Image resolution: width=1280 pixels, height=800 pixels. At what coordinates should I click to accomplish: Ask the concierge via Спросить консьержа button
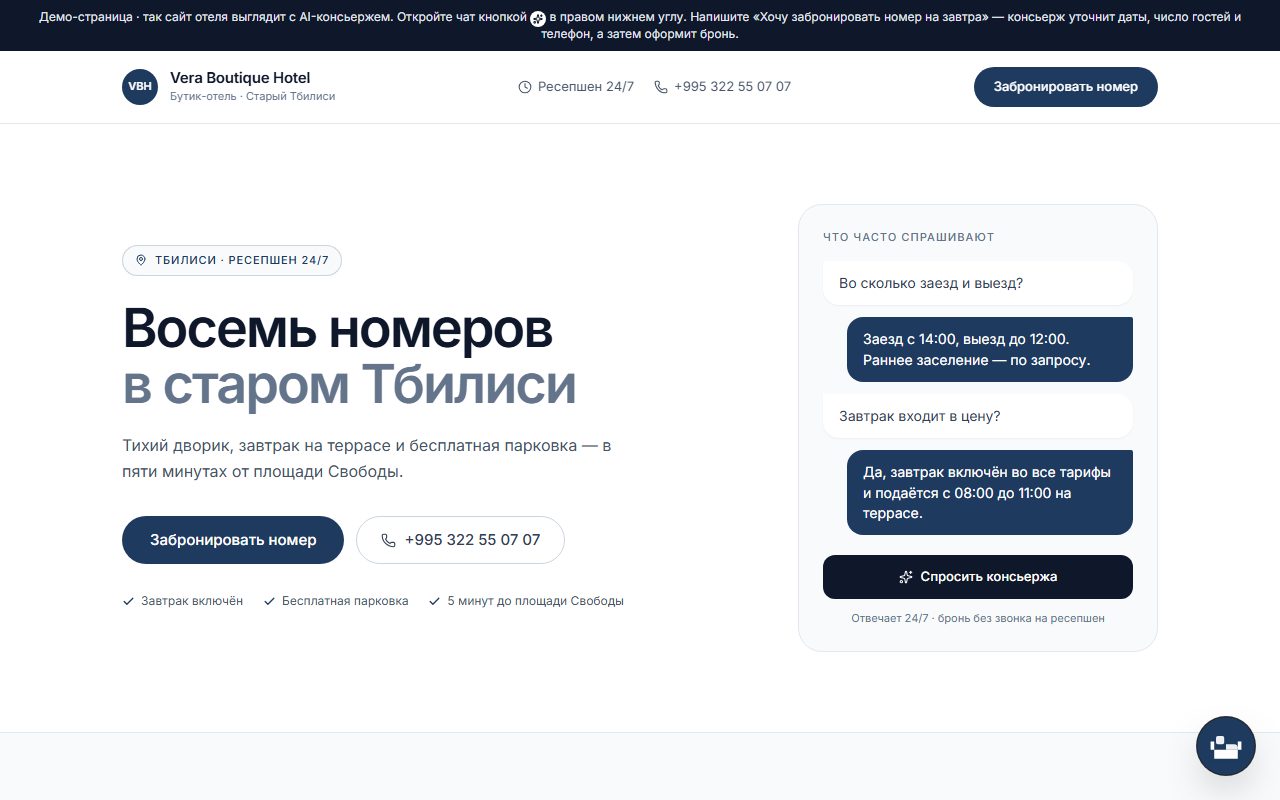tap(978, 577)
